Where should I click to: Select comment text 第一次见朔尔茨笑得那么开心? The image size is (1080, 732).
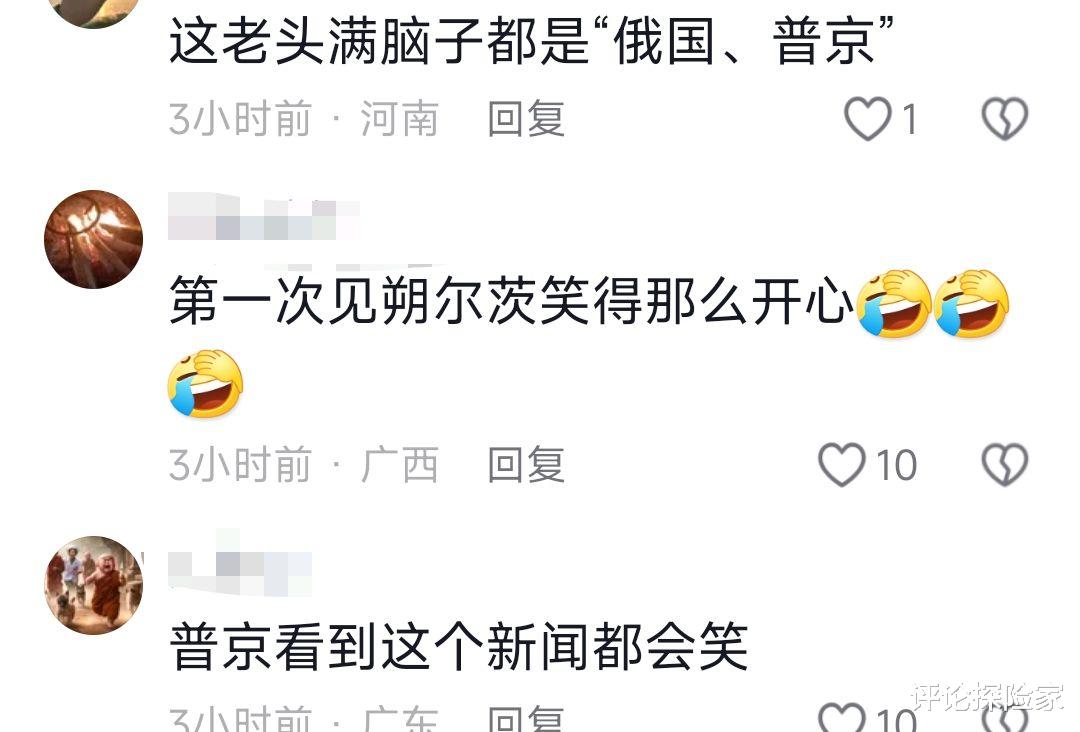pyautogui.click(x=511, y=300)
